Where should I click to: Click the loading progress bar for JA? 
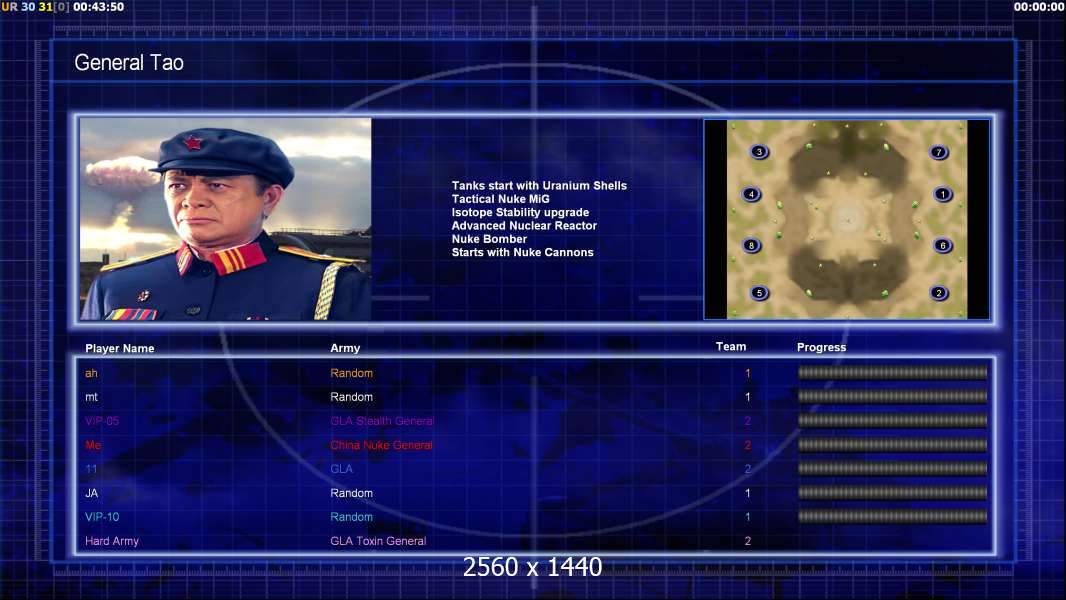893,493
